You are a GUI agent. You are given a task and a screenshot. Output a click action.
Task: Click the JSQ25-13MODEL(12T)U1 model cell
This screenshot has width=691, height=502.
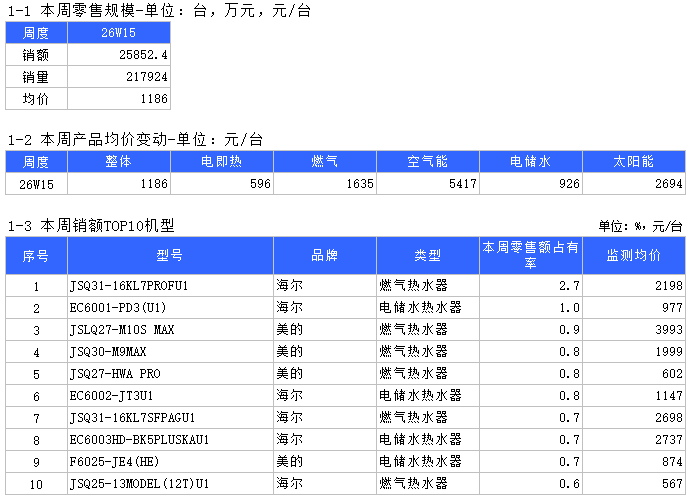click(170, 483)
